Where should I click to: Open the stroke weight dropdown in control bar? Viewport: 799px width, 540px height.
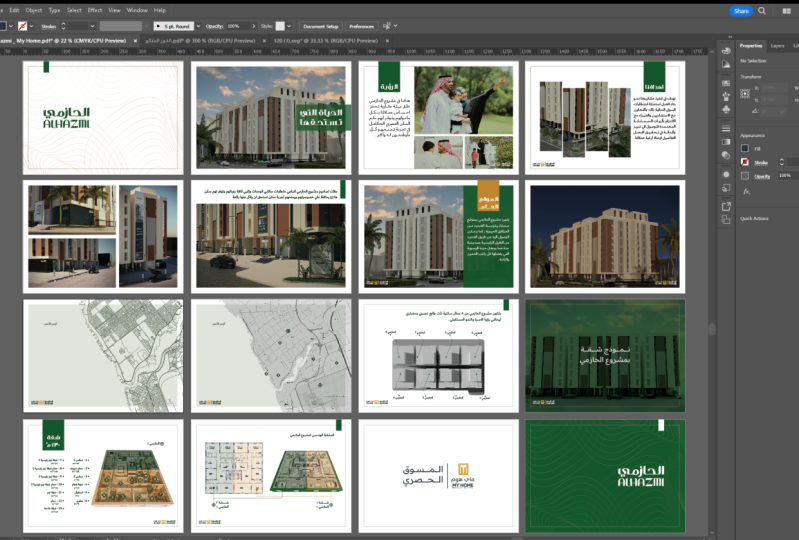(x=92, y=26)
